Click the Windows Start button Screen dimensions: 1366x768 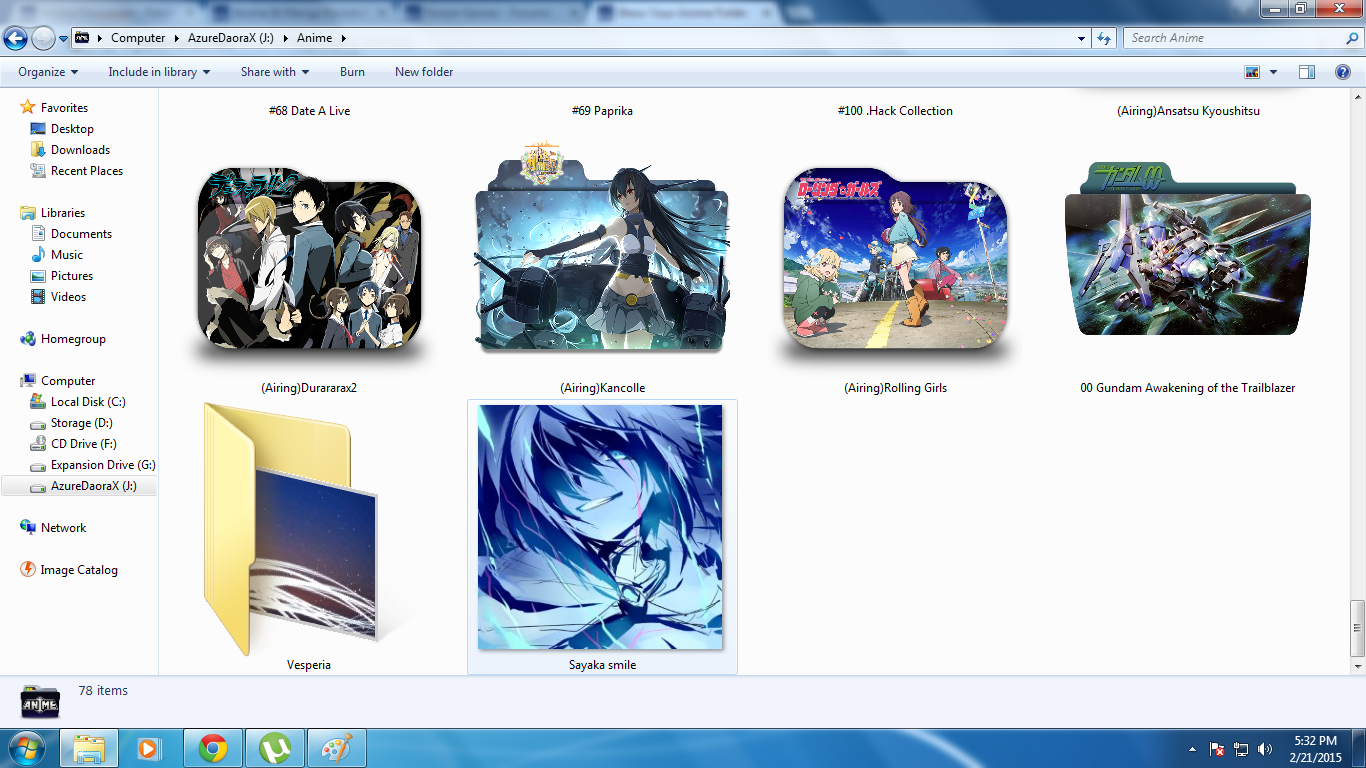pos(26,748)
